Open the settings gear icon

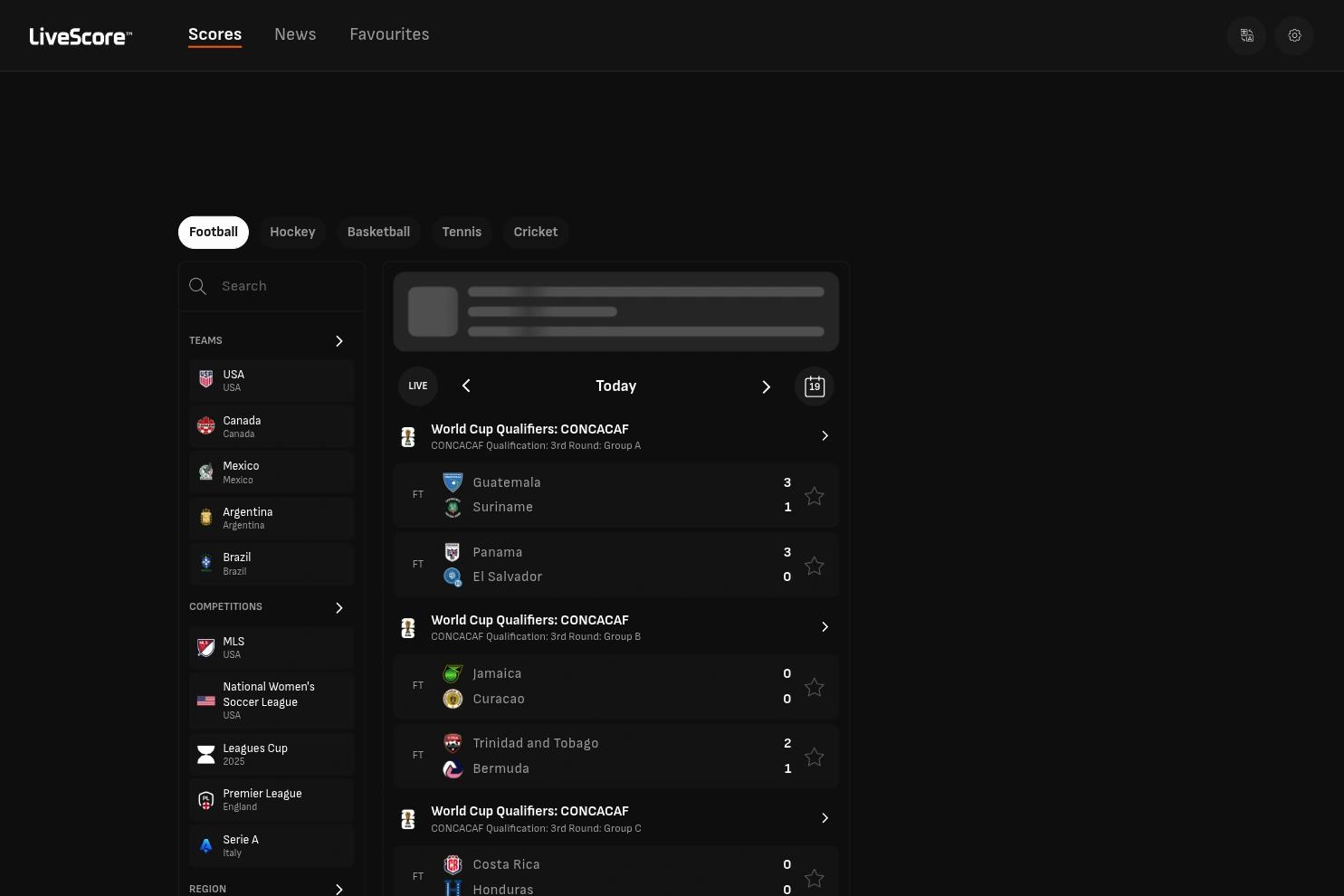(x=1294, y=35)
